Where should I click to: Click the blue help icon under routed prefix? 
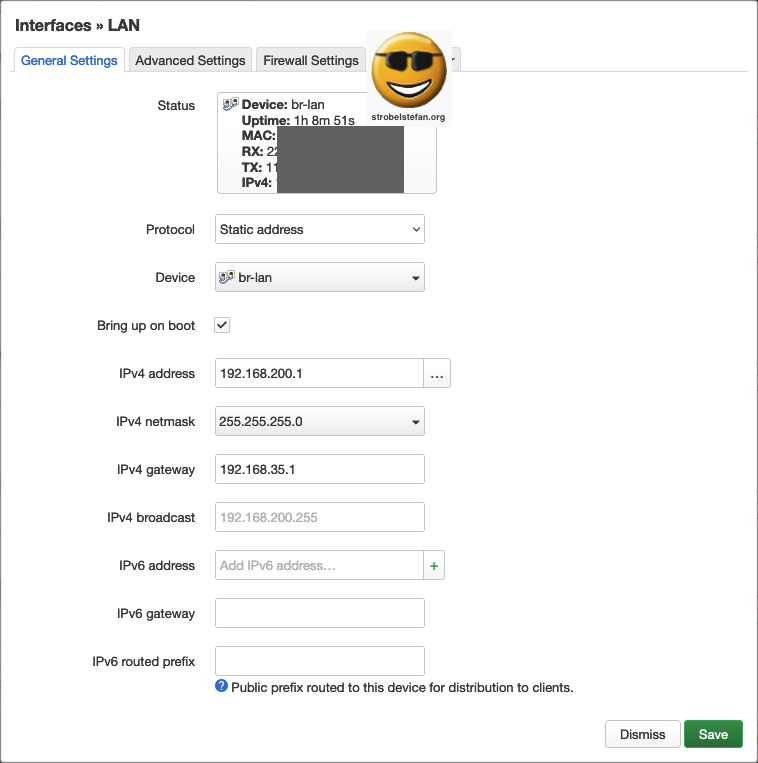[221, 686]
